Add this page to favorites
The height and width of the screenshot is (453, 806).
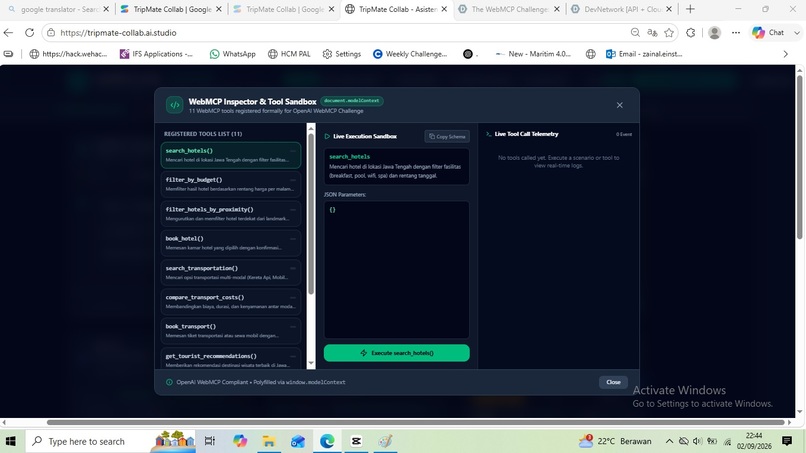click(669, 32)
